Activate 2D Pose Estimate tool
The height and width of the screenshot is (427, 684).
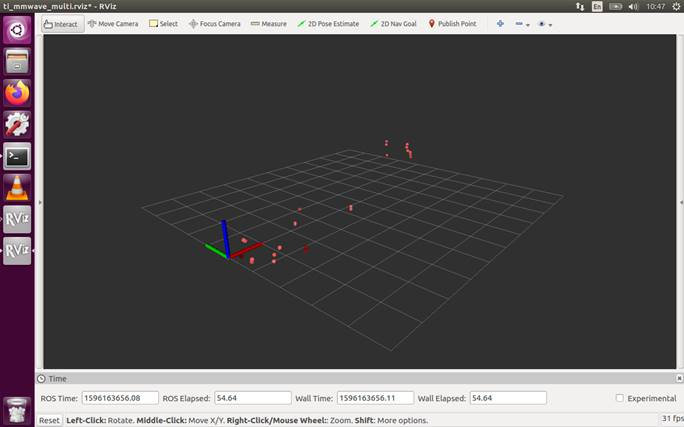[x=328, y=24]
